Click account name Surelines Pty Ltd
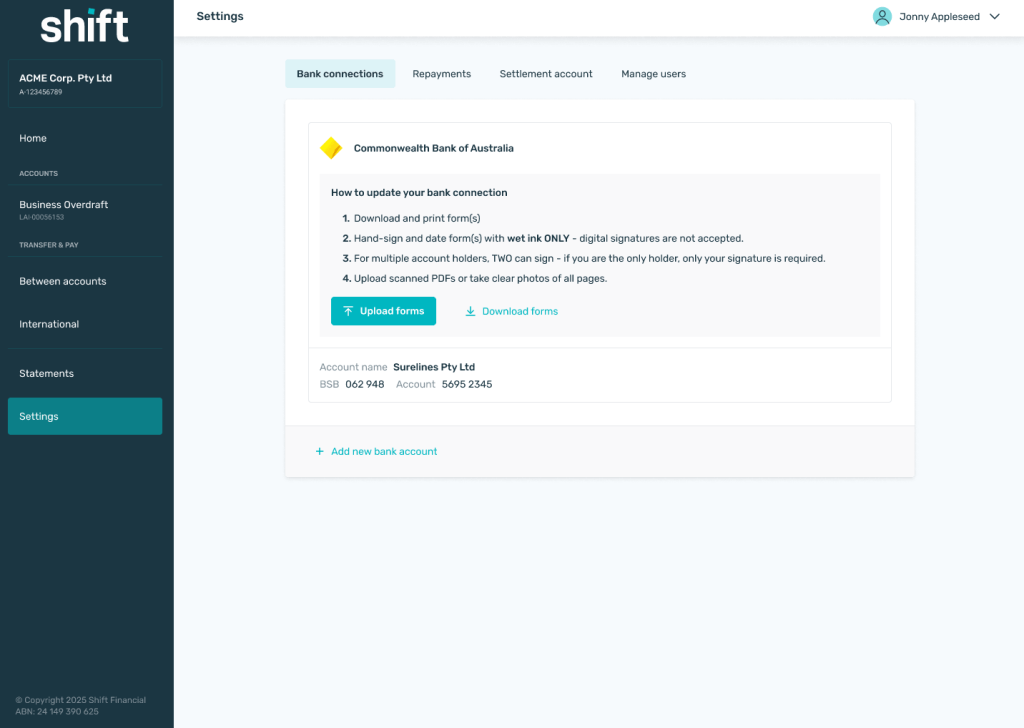The width and height of the screenshot is (1024, 728). coord(434,367)
